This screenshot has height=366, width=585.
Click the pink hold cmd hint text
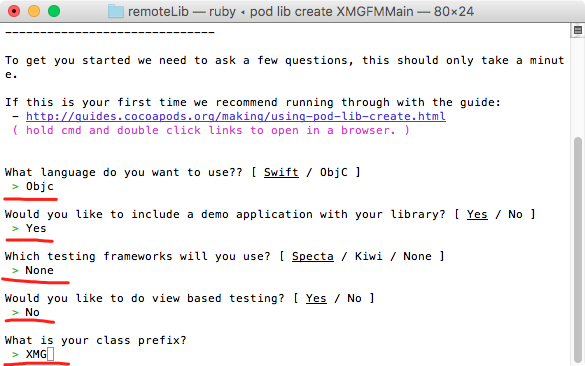point(211,131)
